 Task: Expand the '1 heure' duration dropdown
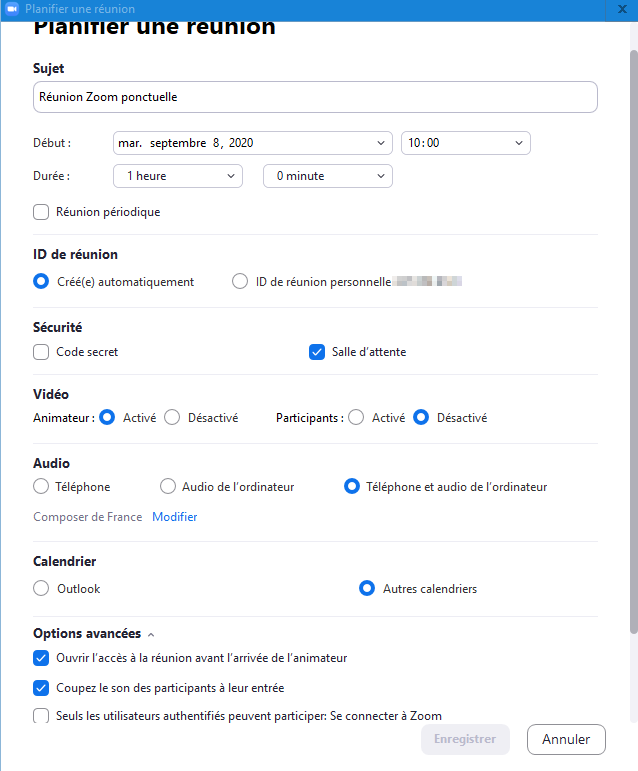[x=178, y=176]
